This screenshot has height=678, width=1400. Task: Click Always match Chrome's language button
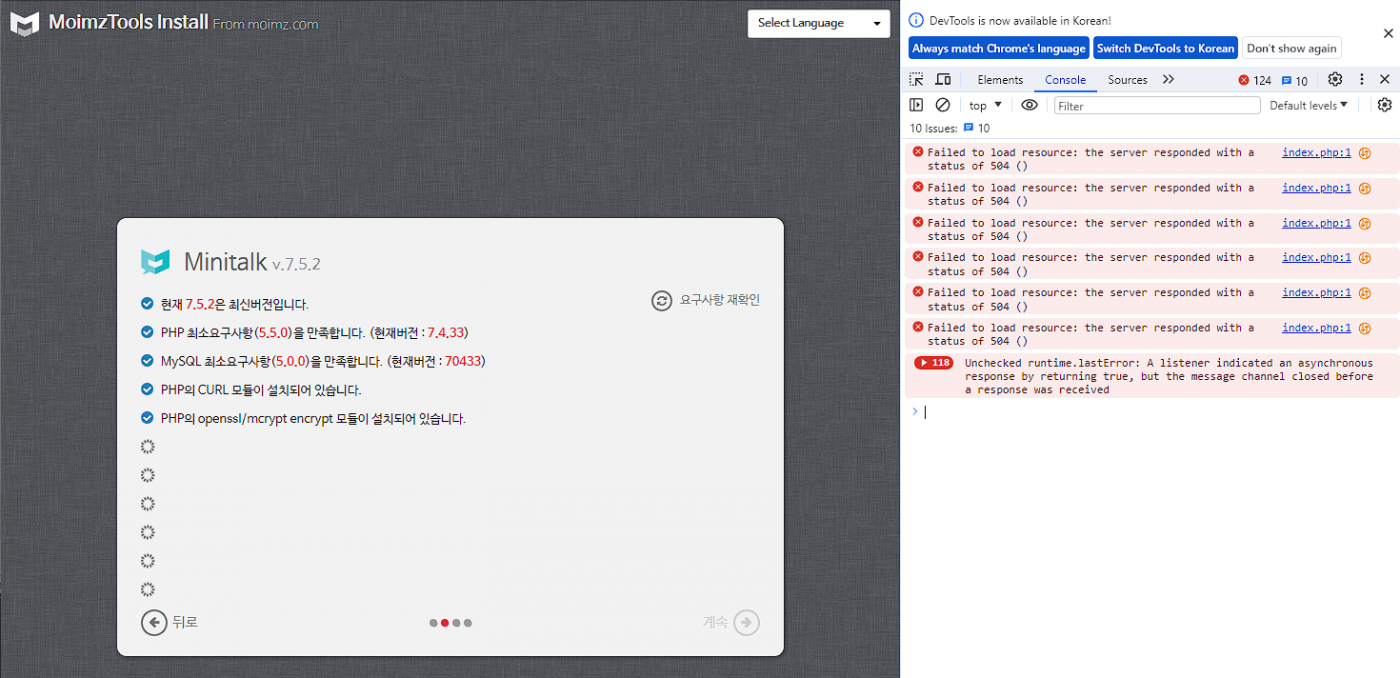(999, 48)
